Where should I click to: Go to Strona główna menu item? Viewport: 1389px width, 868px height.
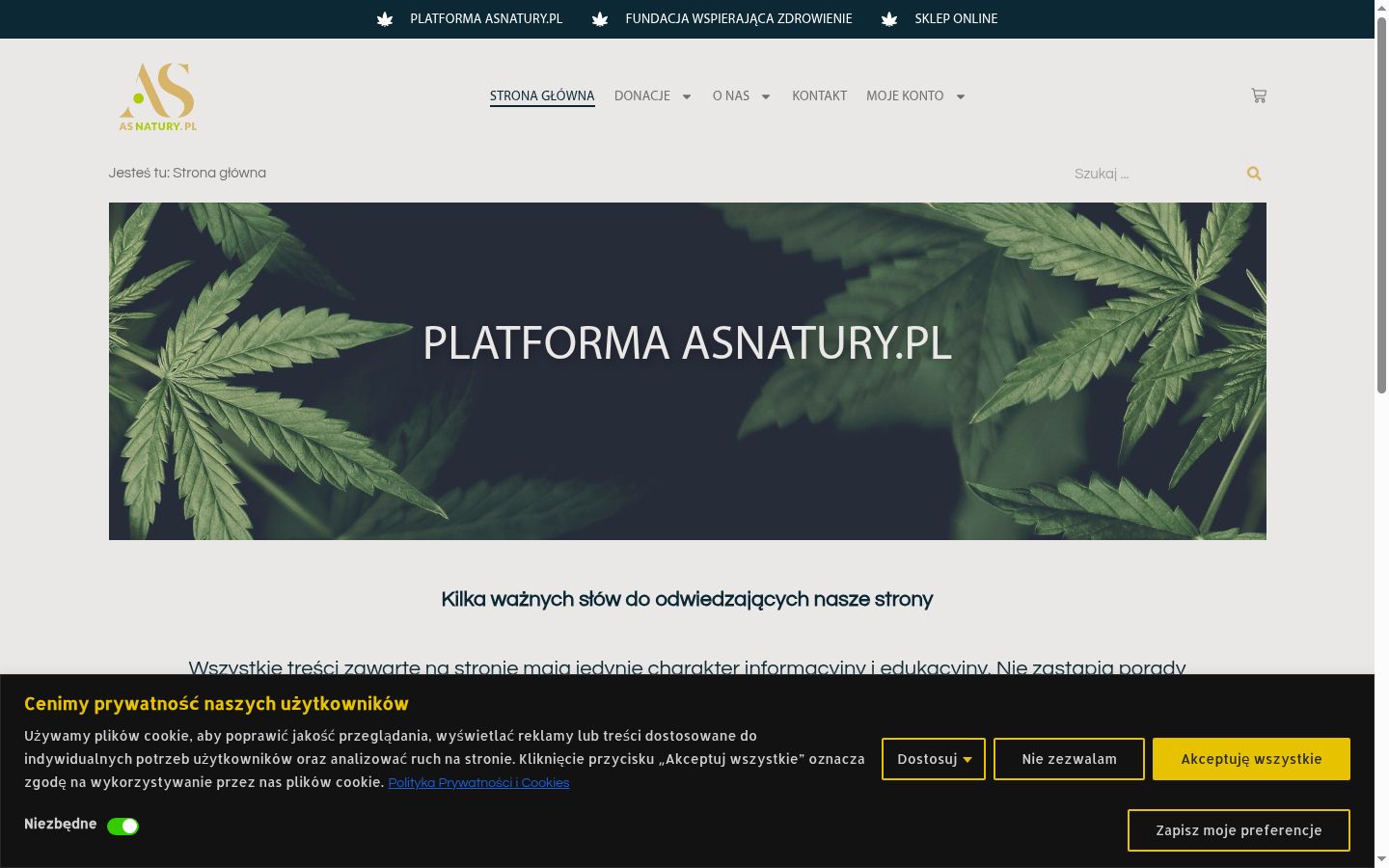click(542, 95)
